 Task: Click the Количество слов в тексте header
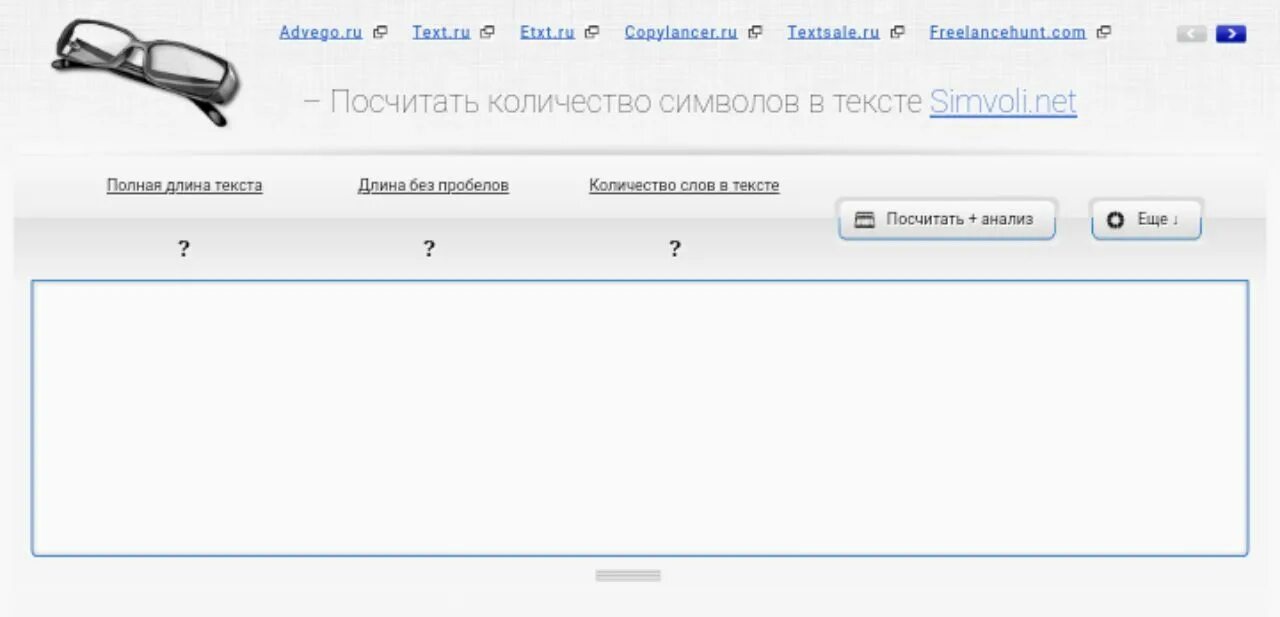pyautogui.click(x=684, y=185)
